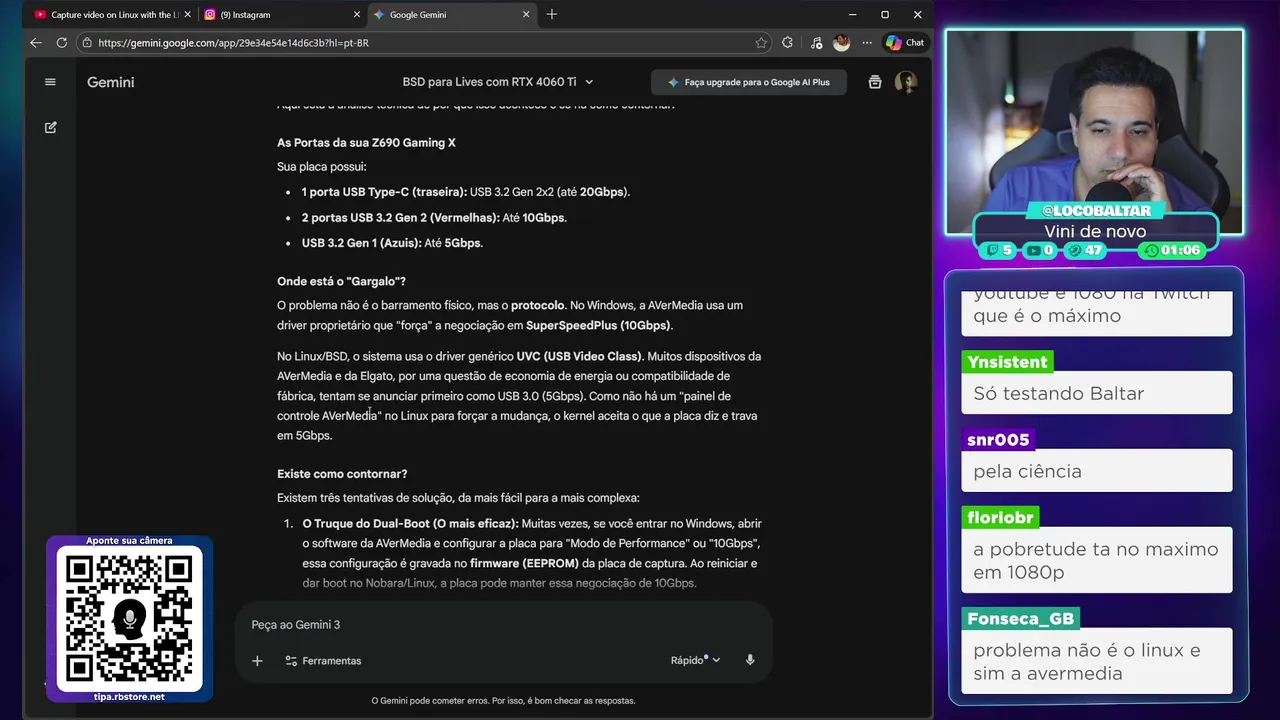Open the Gemini main menu hamburger icon
The height and width of the screenshot is (720, 1280).
pos(50,82)
